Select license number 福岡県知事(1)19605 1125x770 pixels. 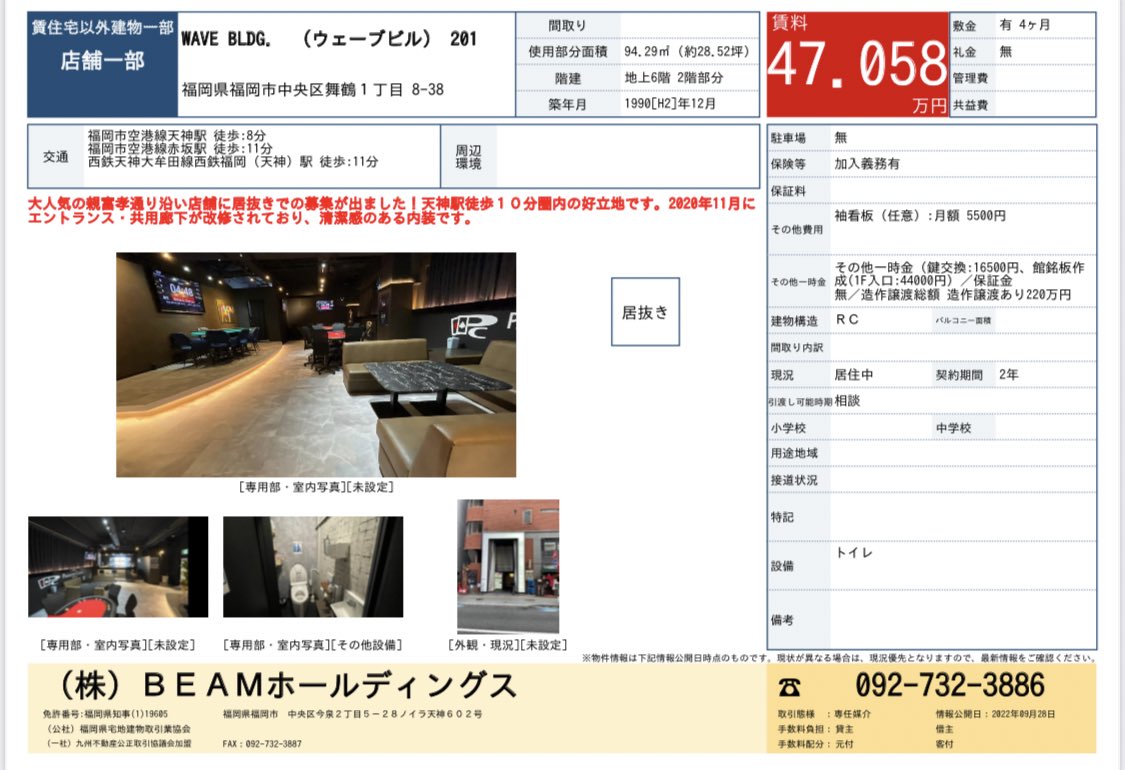(126, 714)
